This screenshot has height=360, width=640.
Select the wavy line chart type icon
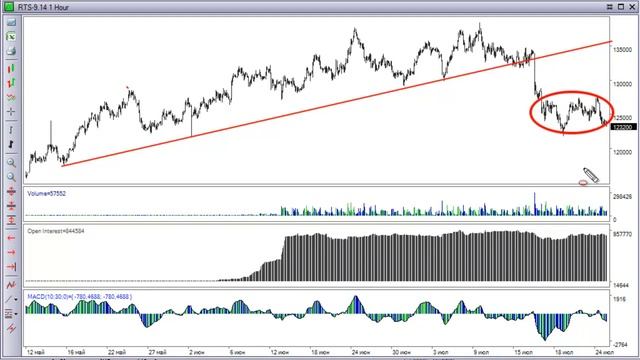tap(11, 98)
